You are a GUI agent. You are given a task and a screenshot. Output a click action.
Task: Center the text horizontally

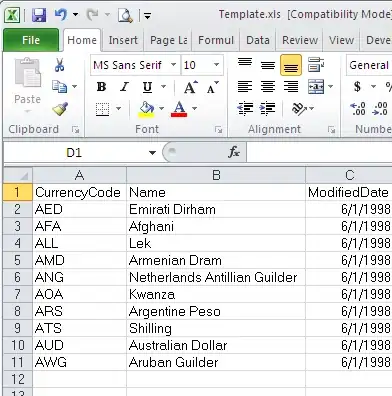click(268, 87)
